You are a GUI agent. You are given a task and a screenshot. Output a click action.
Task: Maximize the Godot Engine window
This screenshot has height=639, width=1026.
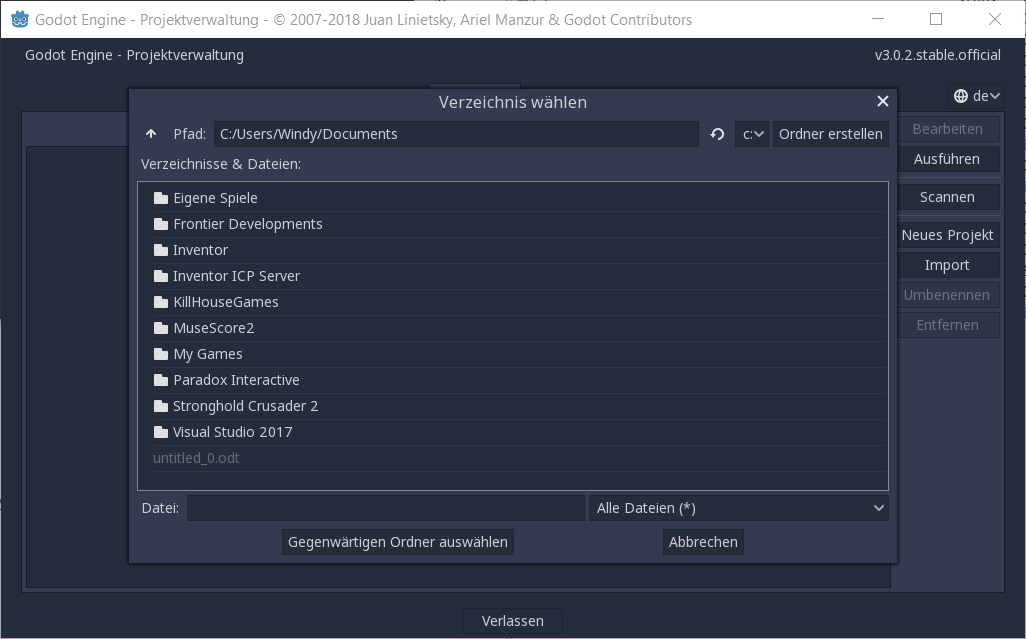[936, 19]
